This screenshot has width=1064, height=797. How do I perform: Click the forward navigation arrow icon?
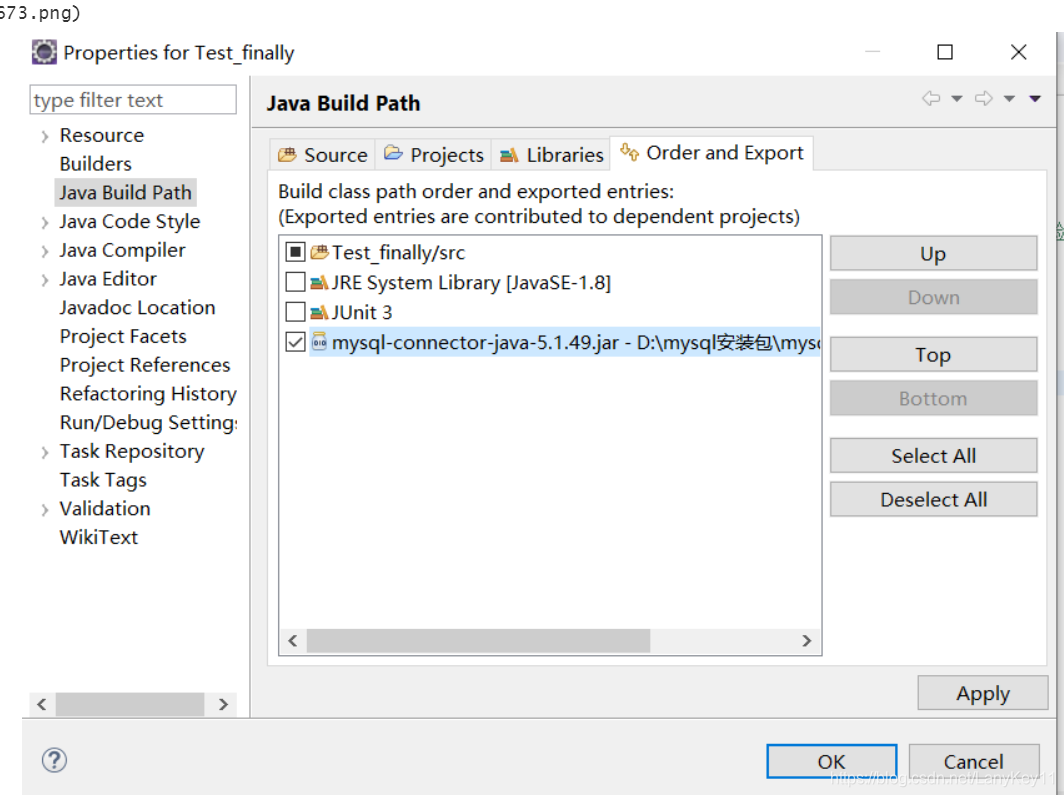[x=984, y=99]
